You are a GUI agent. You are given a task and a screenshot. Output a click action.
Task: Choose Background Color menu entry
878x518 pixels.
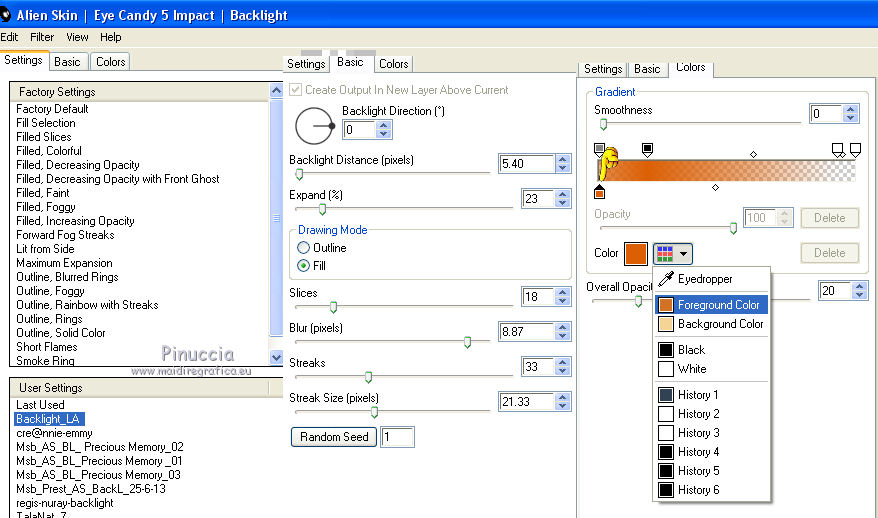tap(711, 324)
